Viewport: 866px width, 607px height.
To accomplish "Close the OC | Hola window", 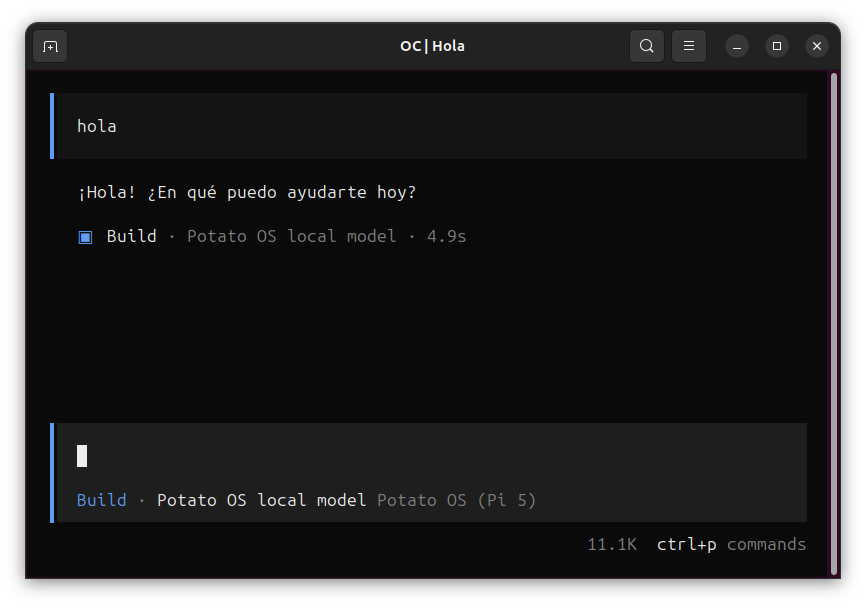I will coord(817,46).
